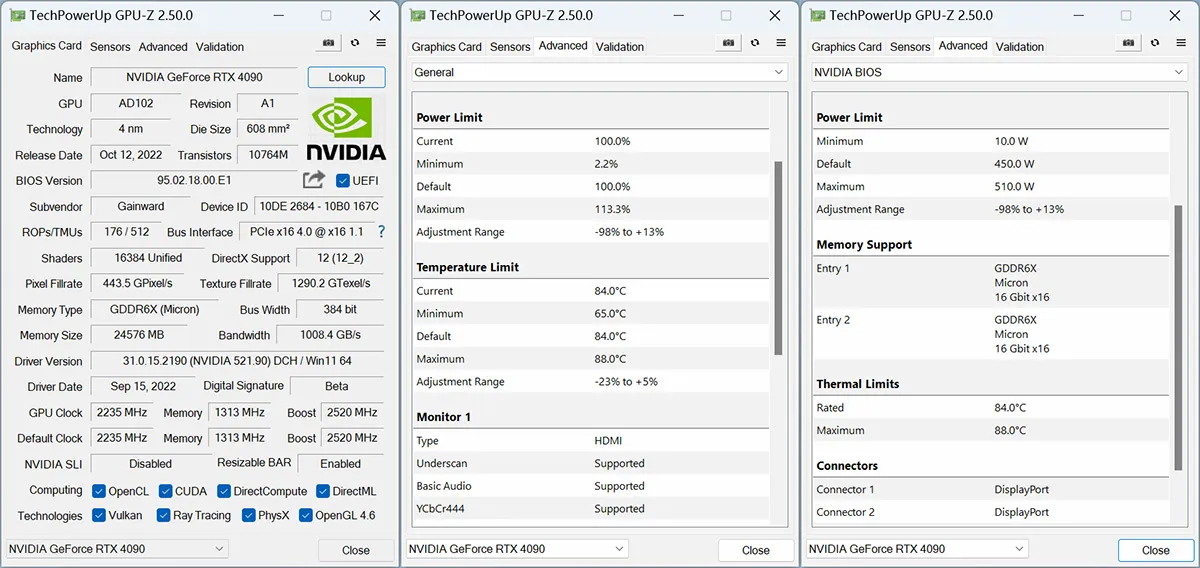Image resolution: width=1200 pixels, height=568 pixels.
Task: Open the hamburger menu in middle window
Action: [781, 43]
